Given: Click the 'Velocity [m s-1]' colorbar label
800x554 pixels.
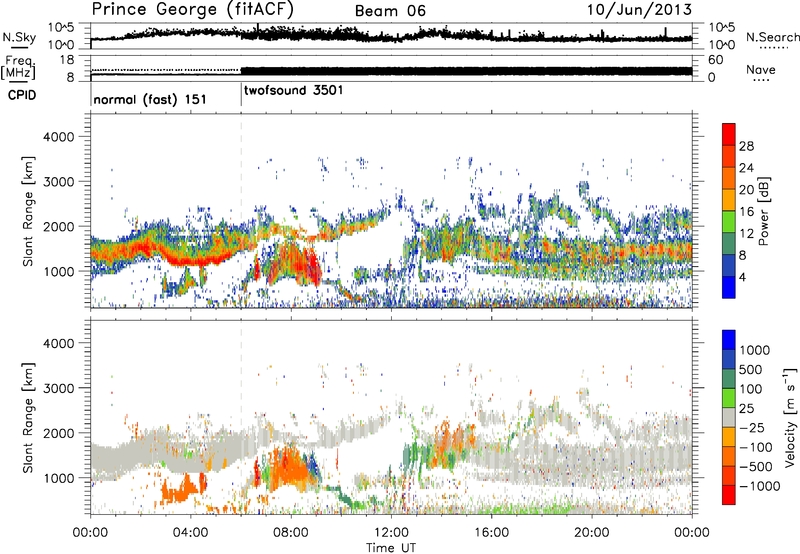Looking at the screenshot, I should 790,417.
